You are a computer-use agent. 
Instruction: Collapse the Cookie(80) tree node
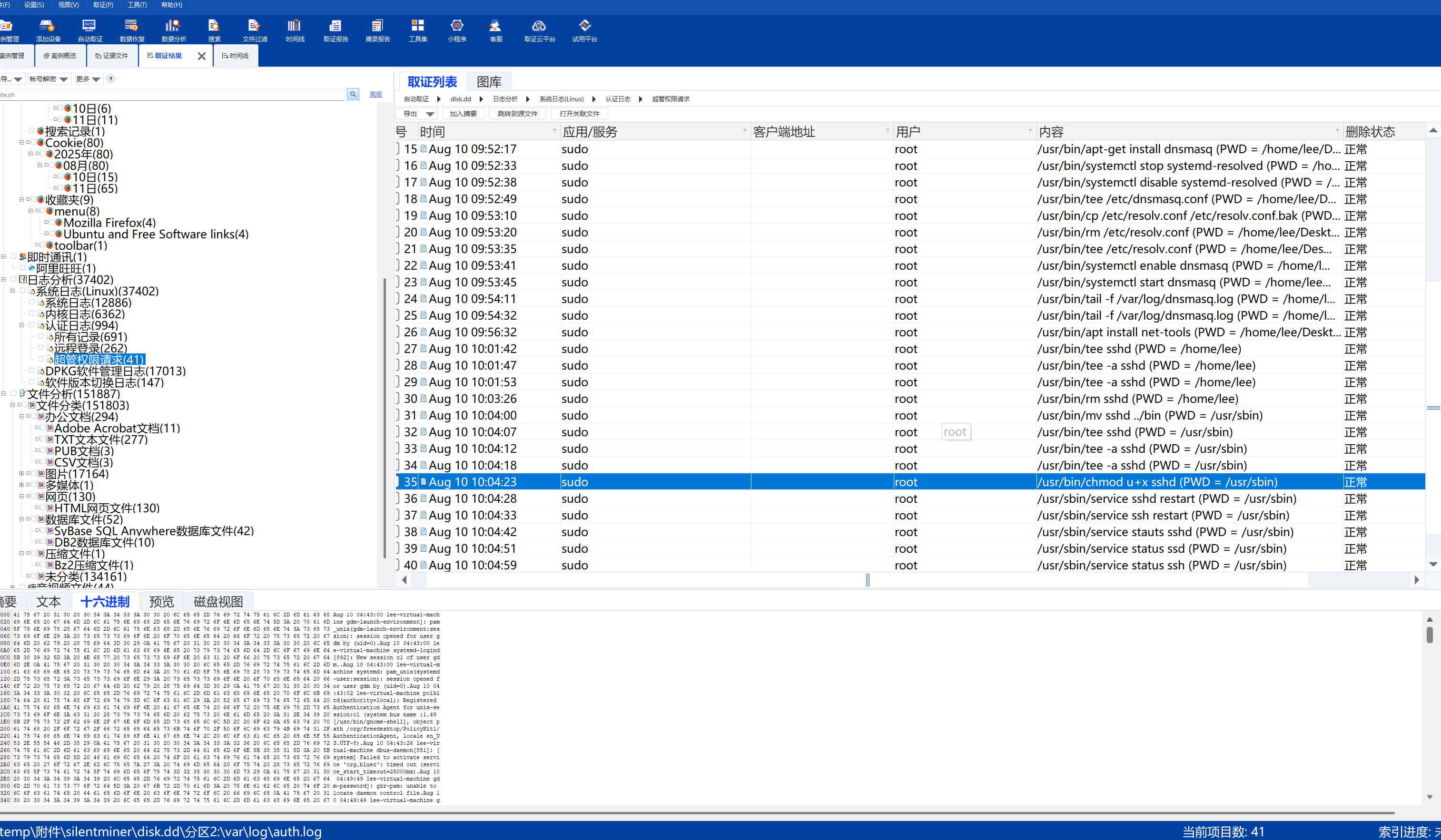[22, 142]
